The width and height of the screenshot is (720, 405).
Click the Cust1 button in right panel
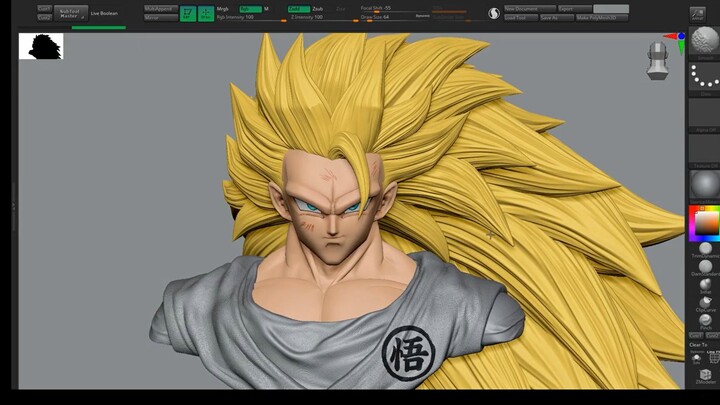[x=696, y=336]
